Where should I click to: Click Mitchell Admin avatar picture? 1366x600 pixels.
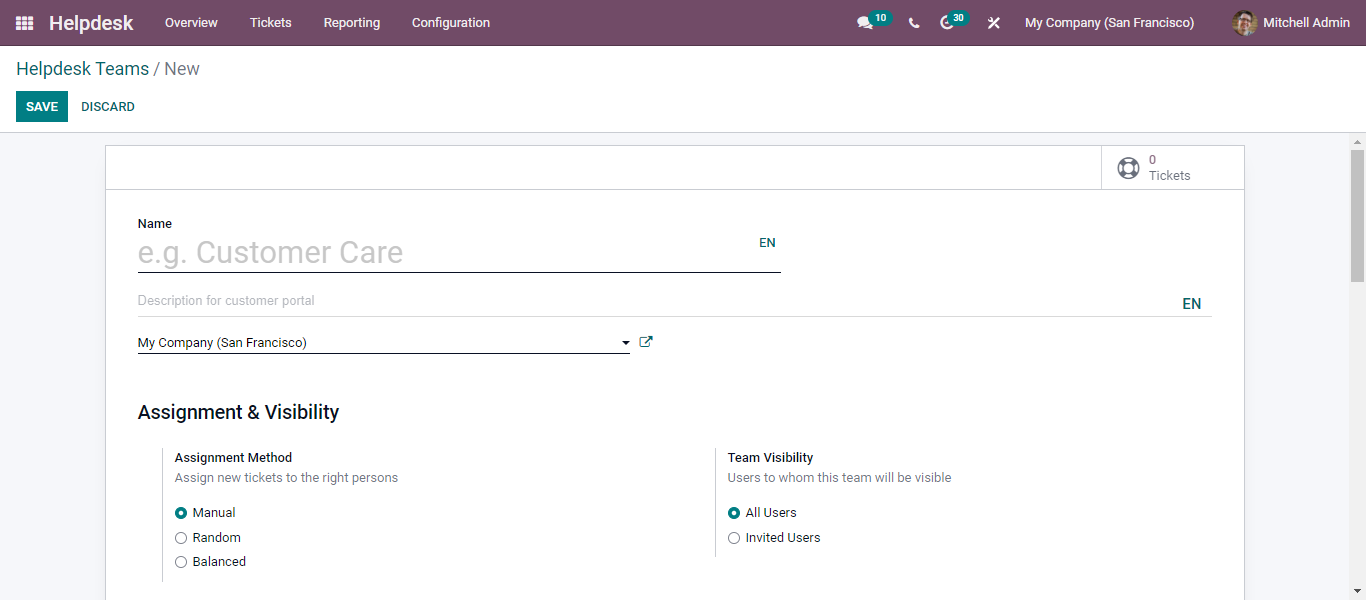coord(1245,23)
